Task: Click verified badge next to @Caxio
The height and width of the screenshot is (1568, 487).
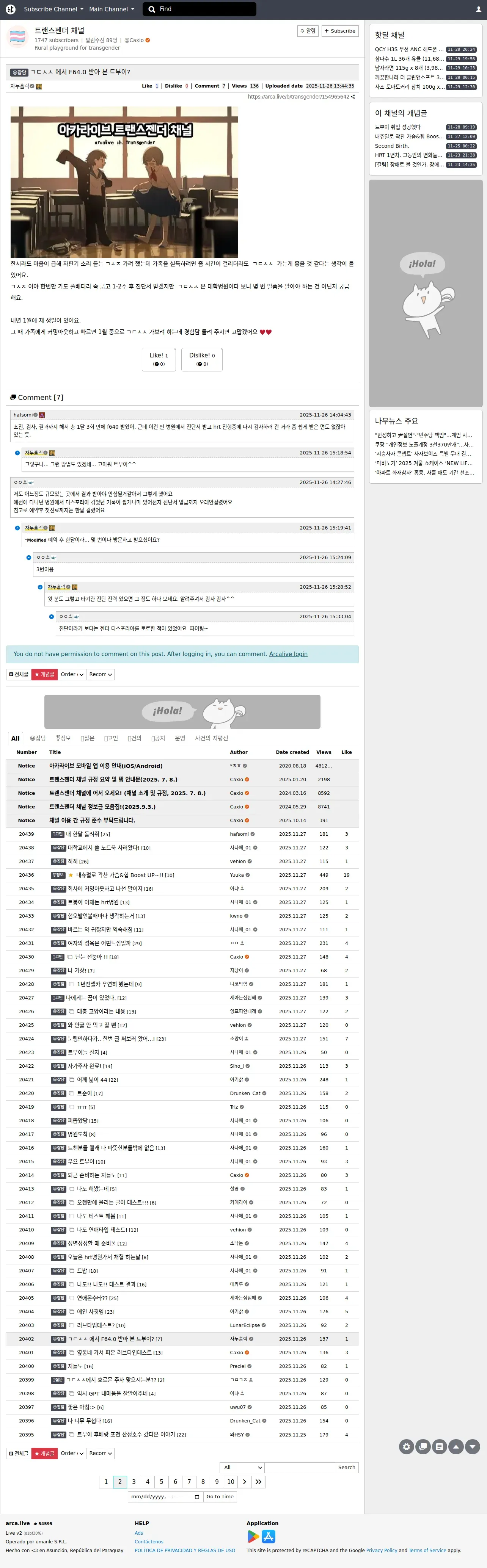Action: [x=148, y=40]
